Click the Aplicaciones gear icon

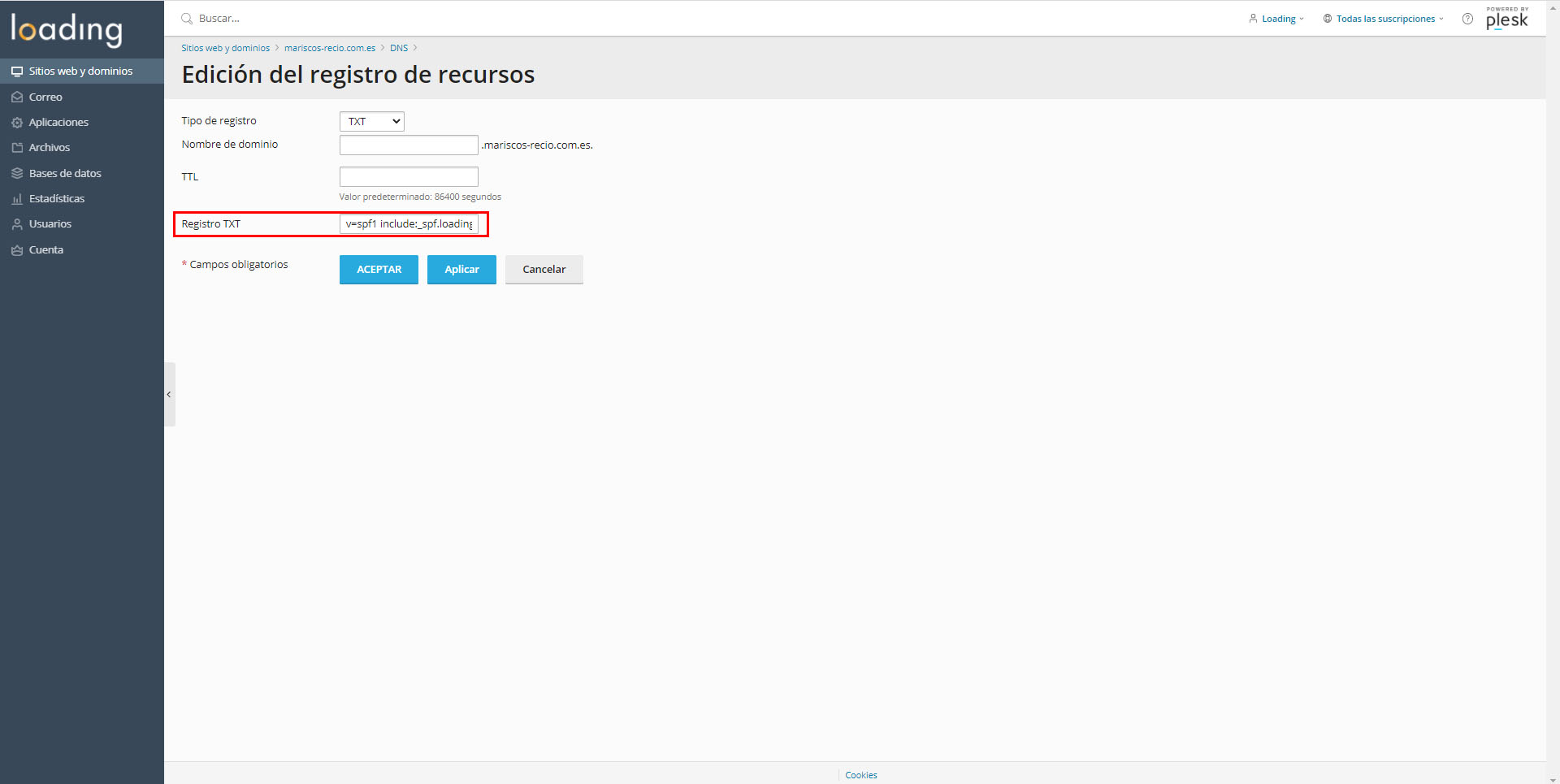point(17,123)
